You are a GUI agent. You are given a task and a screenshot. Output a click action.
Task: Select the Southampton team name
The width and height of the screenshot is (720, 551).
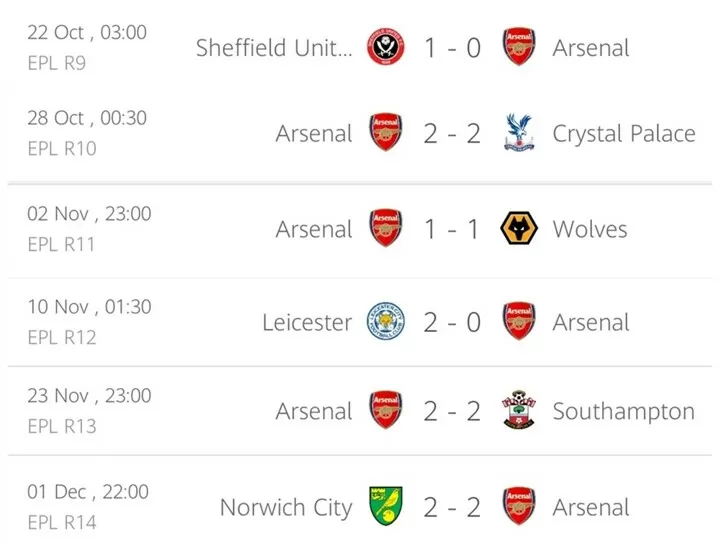tap(623, 411)
